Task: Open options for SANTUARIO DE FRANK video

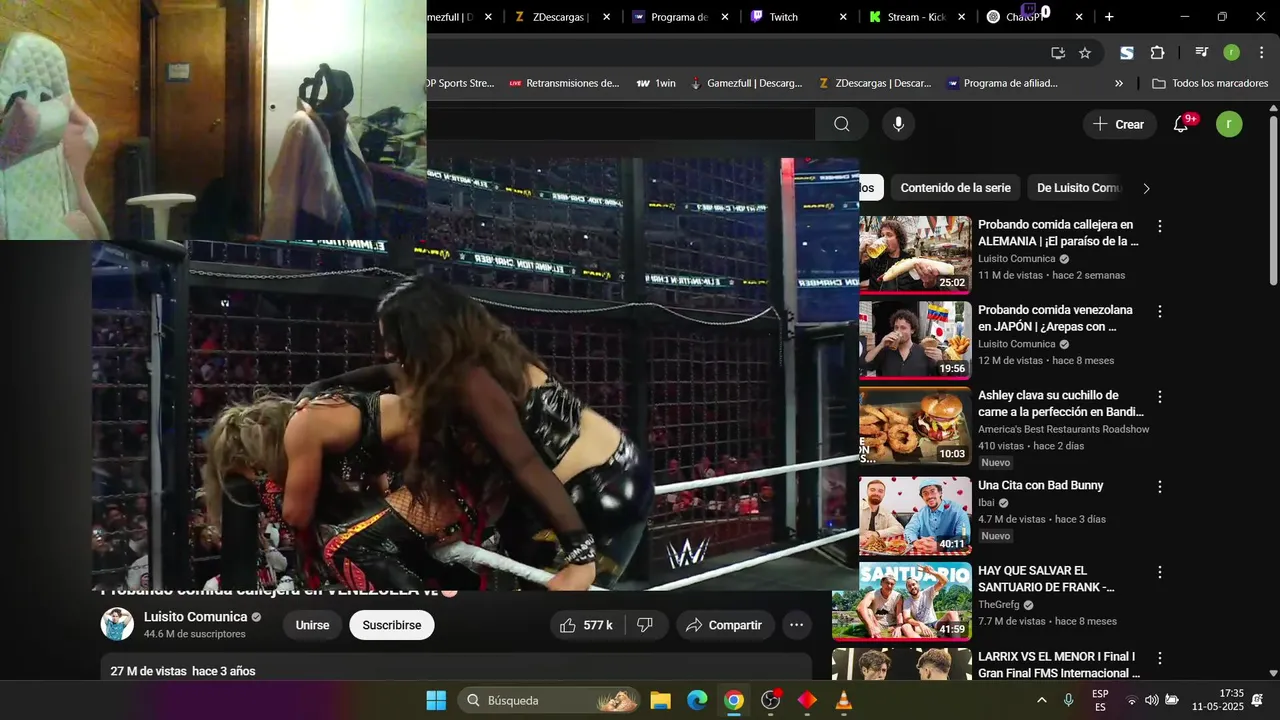Action: [x=1160, y=573]
